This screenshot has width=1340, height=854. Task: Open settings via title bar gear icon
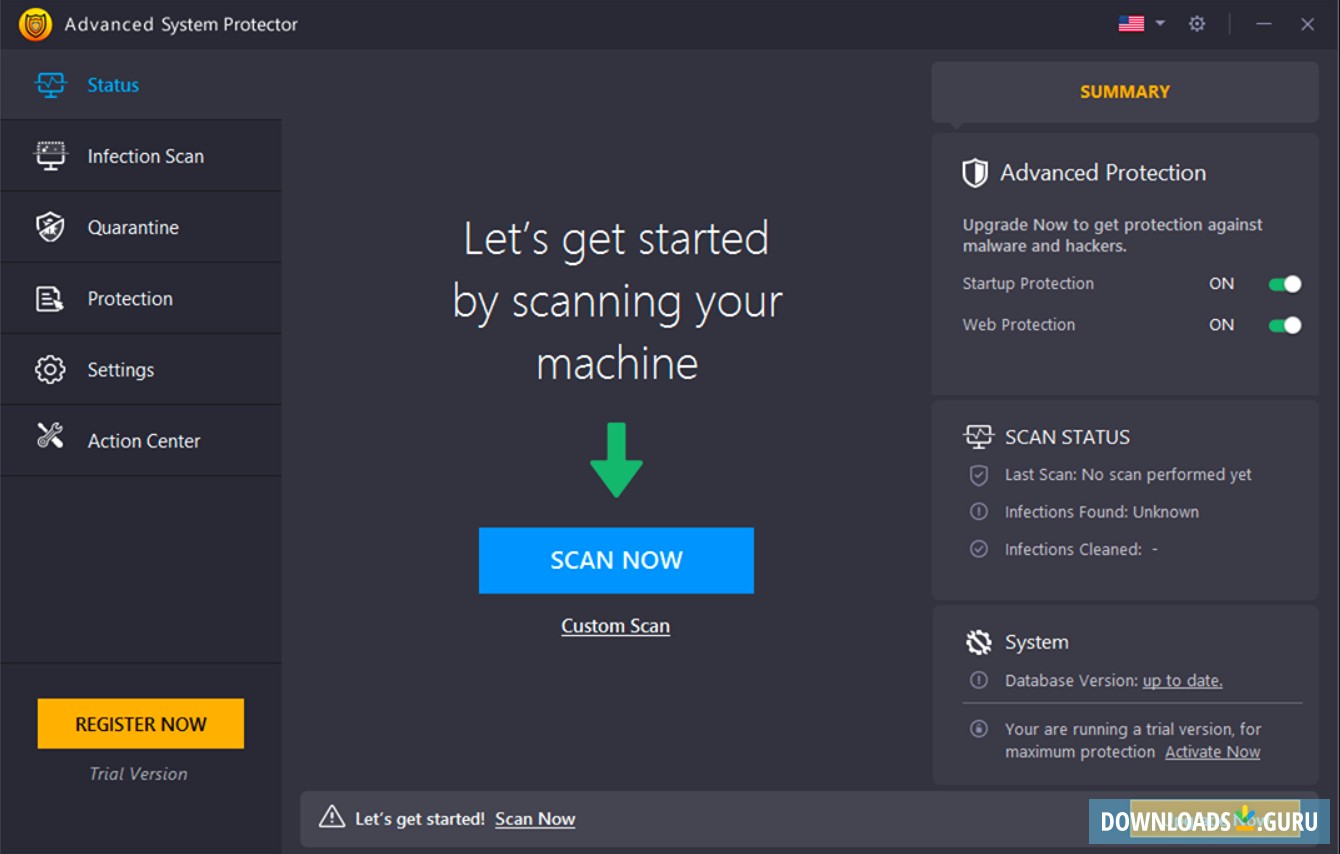1197,24
